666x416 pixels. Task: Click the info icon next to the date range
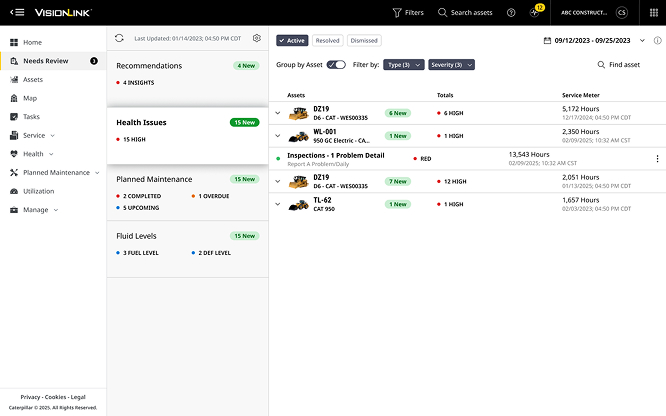point(658,41)
